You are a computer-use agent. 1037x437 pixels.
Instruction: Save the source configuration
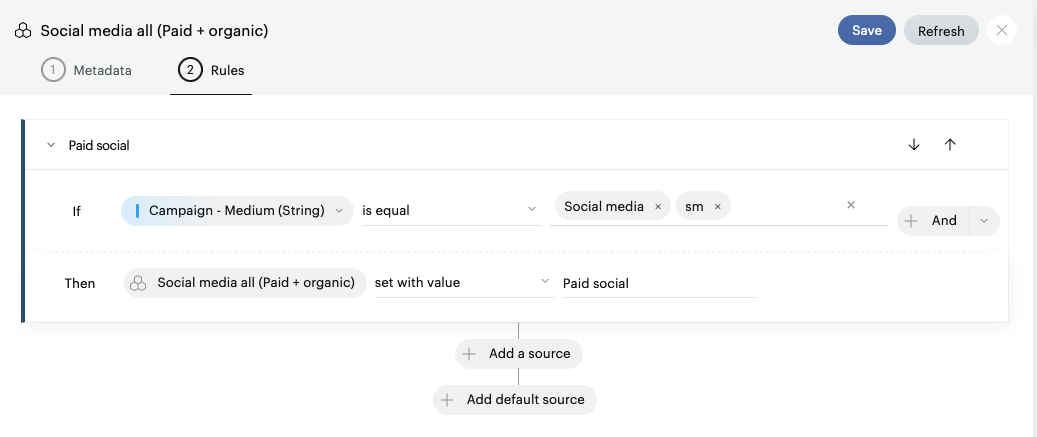(866, 30)
